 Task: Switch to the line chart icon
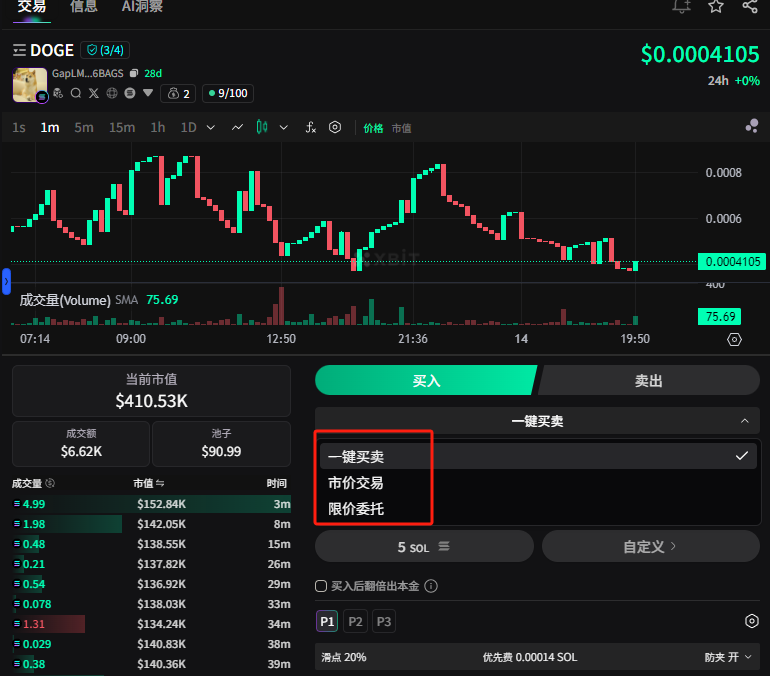pos(237,128)
